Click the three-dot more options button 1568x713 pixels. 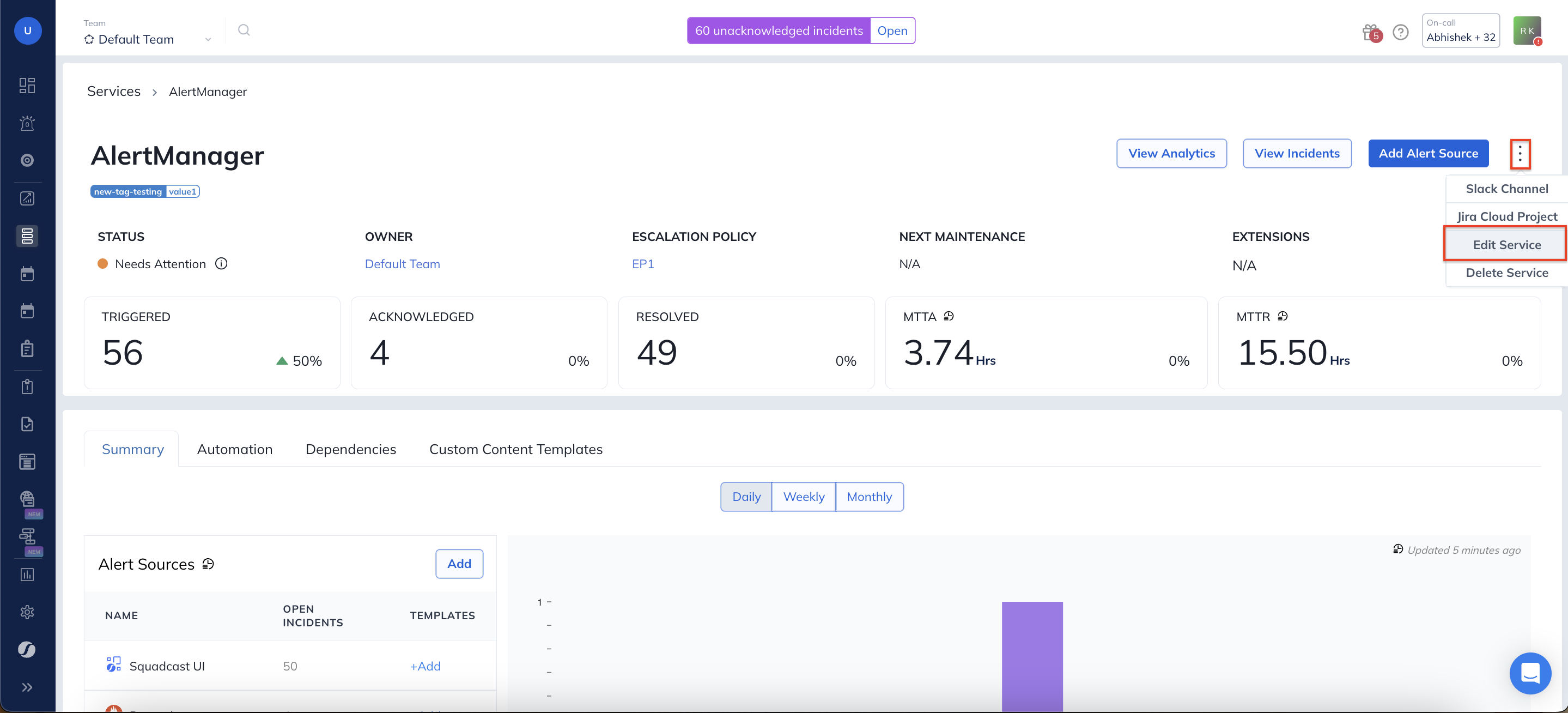point(1520,153)
